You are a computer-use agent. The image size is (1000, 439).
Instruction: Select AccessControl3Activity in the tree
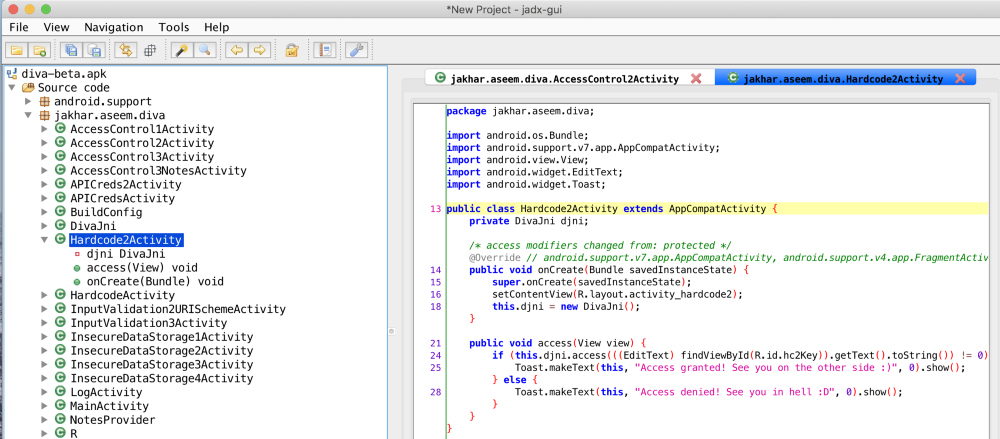[x=142, y=157]
